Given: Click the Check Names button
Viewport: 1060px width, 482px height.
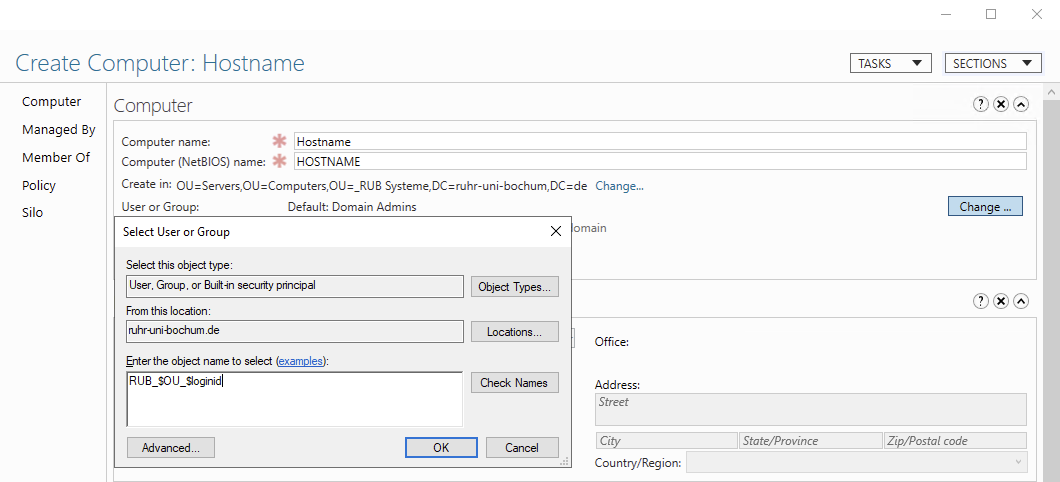Looking at the screenshot, I should pos(515,383).
